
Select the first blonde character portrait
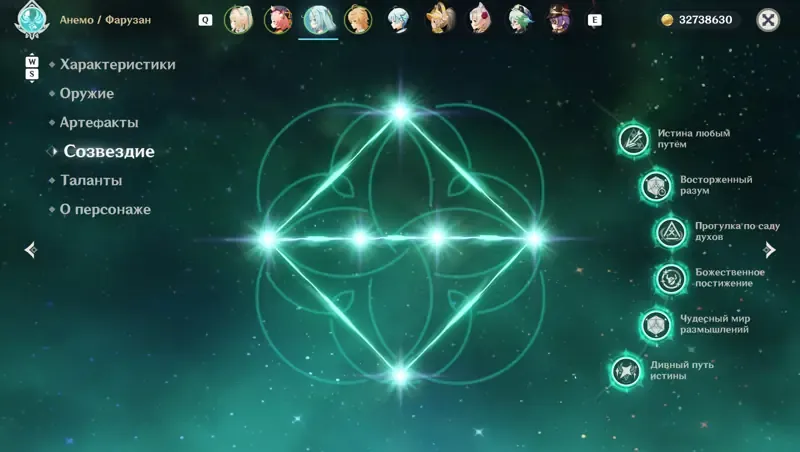(238, 20)
